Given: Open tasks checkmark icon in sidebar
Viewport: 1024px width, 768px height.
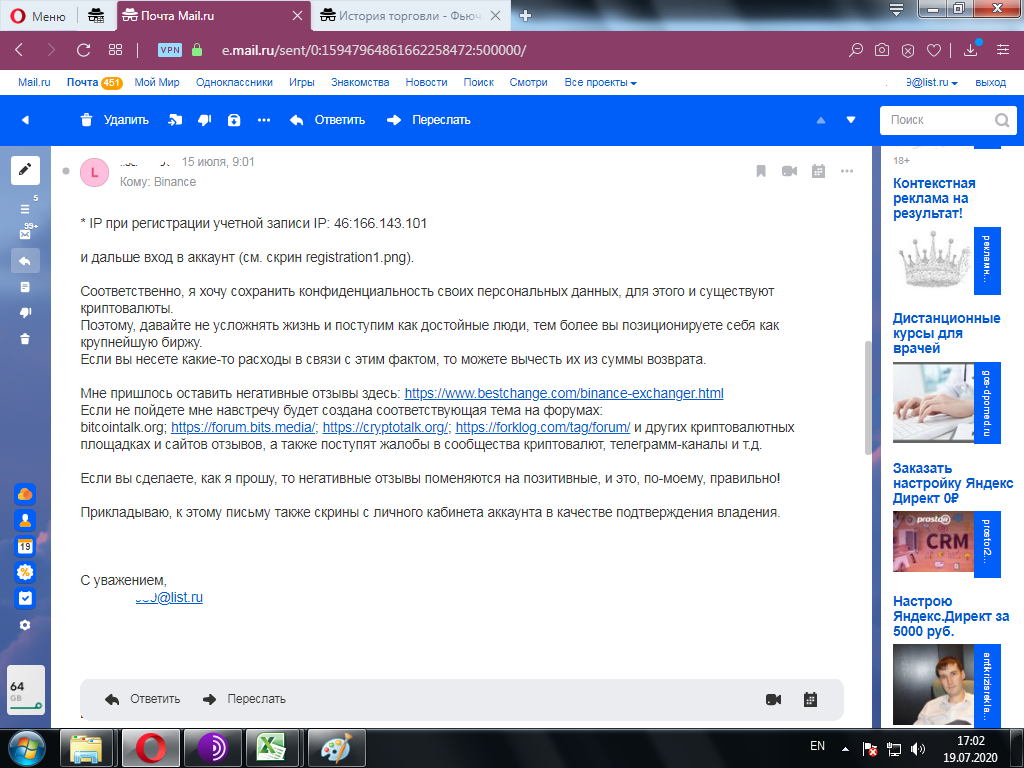Looking at the screenshot, I should tap(25, 598).
